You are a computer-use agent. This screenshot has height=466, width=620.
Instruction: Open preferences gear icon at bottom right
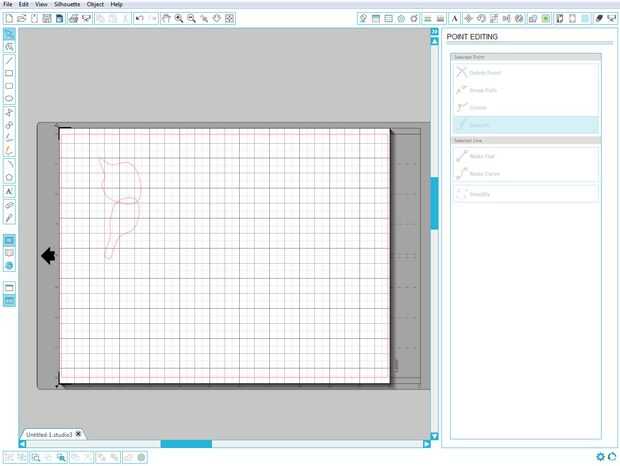pyautogui.click(x=600, y=457)
